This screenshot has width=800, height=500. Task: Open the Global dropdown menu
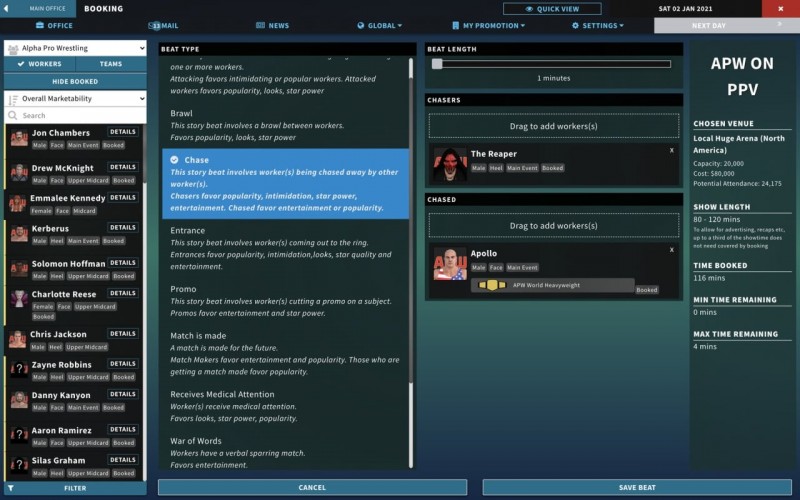click(380, 25)
